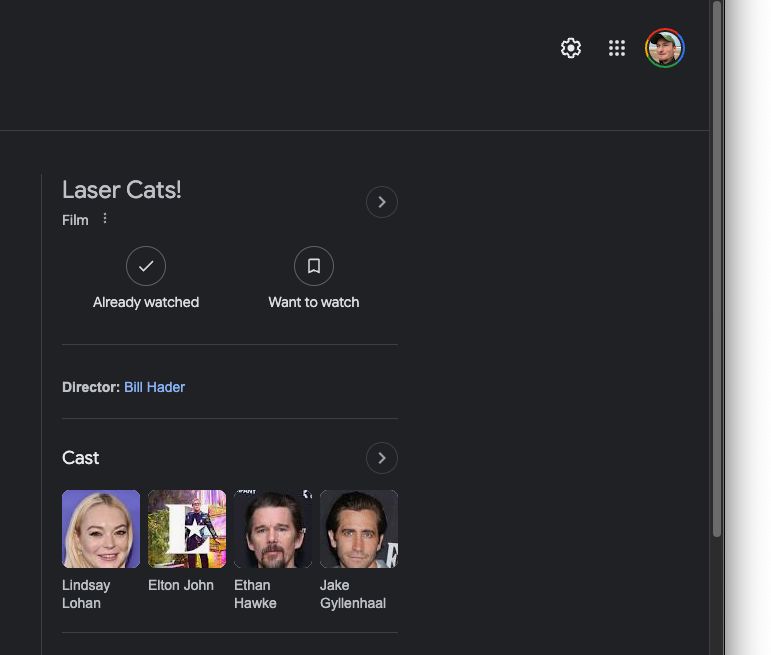The height and width of the screenshot is (655, 771).
Task: Click the Elton John name label
Action: click(181, 585)
